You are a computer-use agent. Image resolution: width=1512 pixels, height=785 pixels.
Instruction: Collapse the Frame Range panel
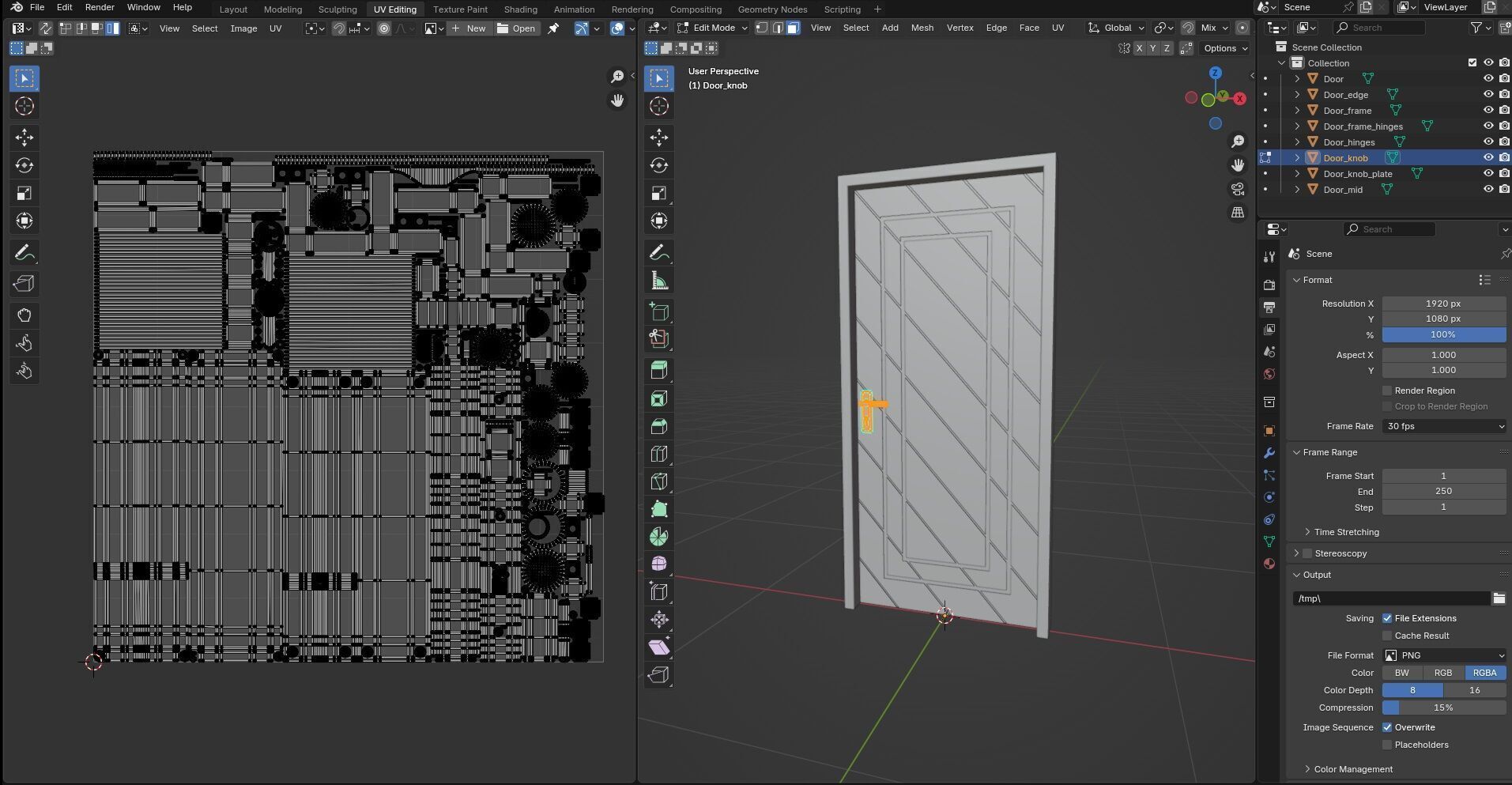[x=1329, y=452]
